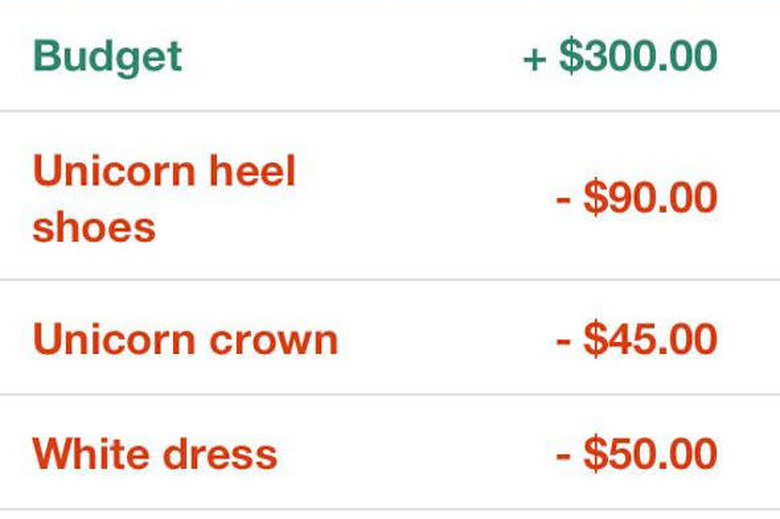
Task: Tap the - $50.00 expense amount
Action: 637,454
